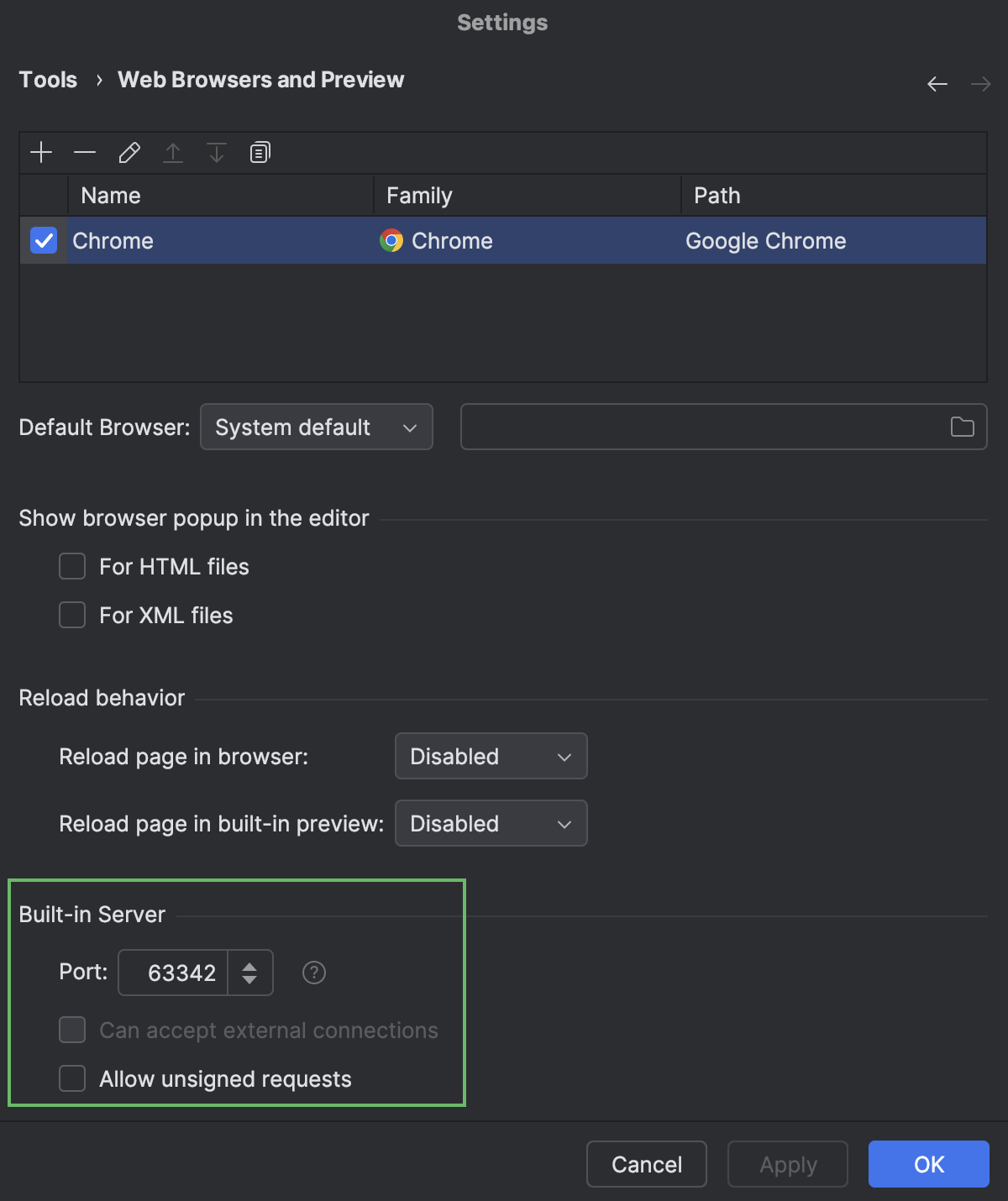1008x1201 pixels.
Task: Navigate to Tools in the breadcrumb
Action: coord(47,79)
